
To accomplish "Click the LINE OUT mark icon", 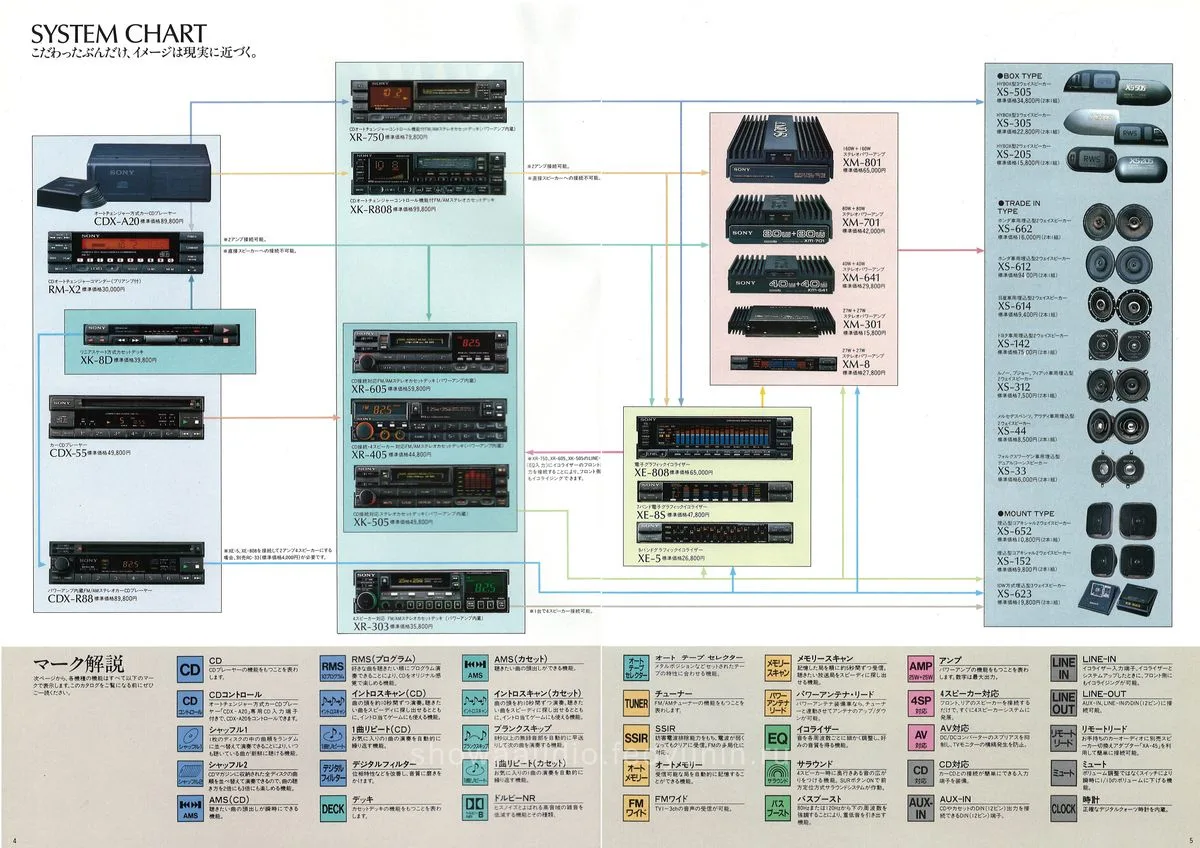I will click(x=1063, y=704).
